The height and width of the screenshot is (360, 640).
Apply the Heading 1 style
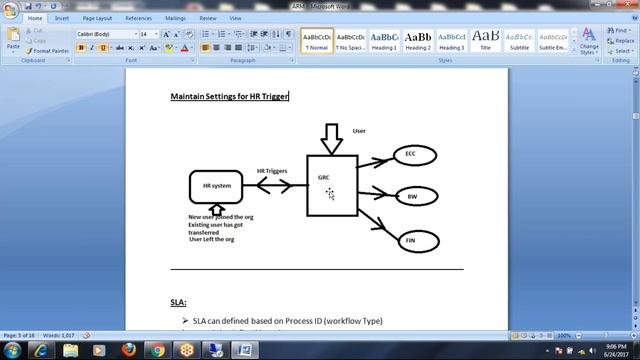point(384,40)
